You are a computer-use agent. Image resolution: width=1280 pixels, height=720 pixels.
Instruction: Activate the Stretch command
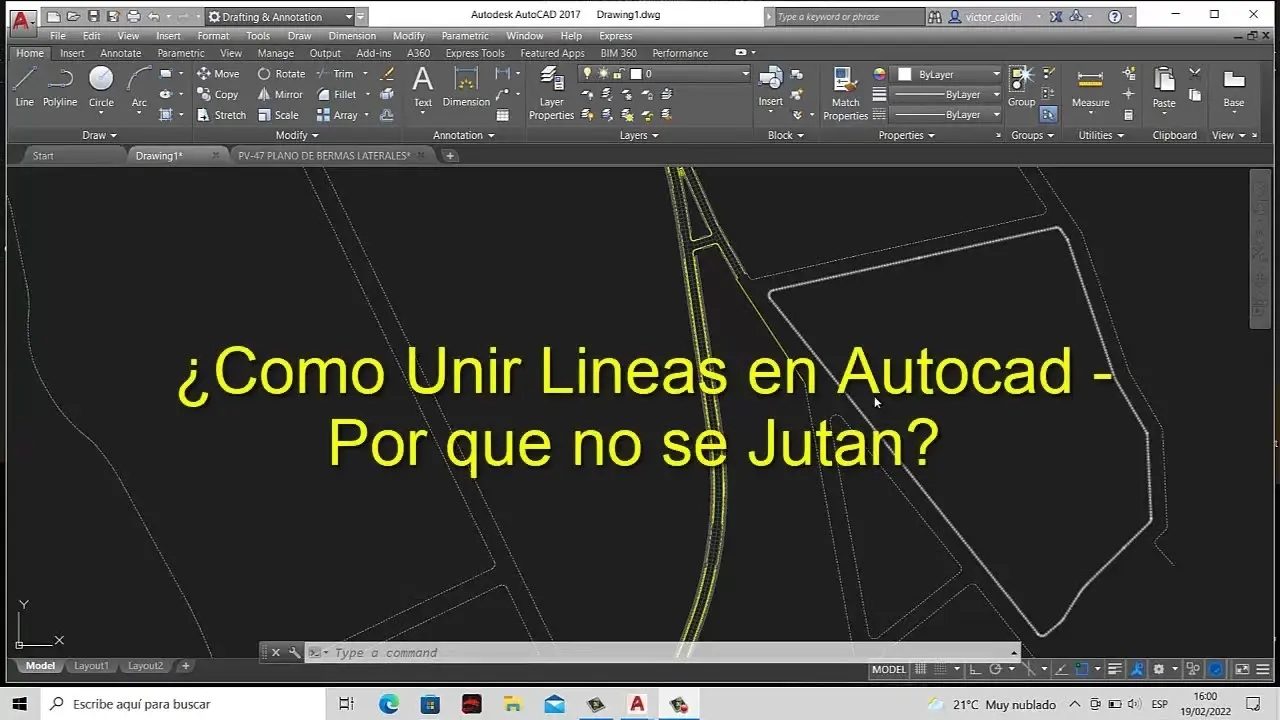click(221, 115)
